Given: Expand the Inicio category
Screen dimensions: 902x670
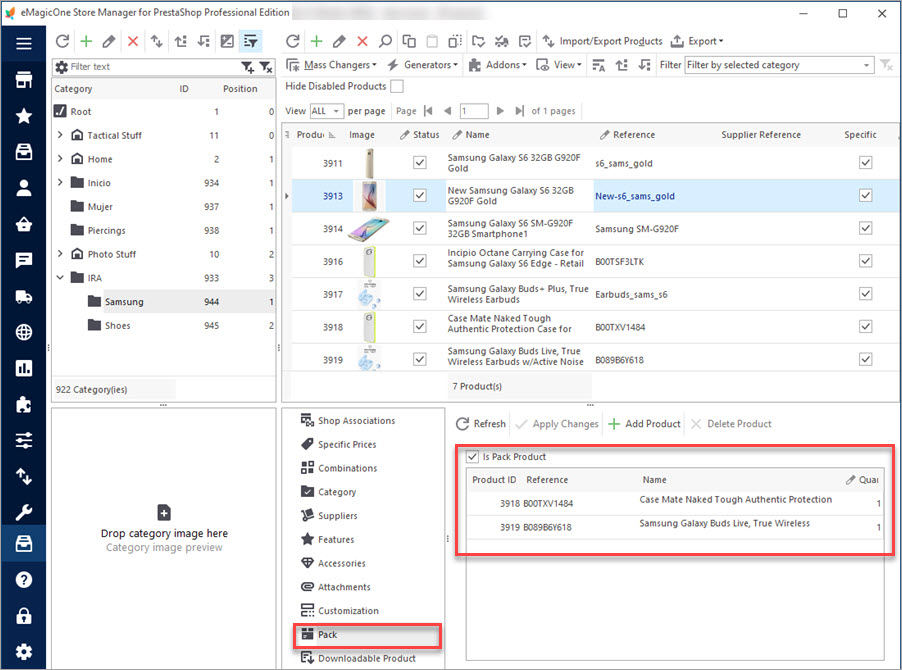Looking at the screenshot, I should (60, 182).
